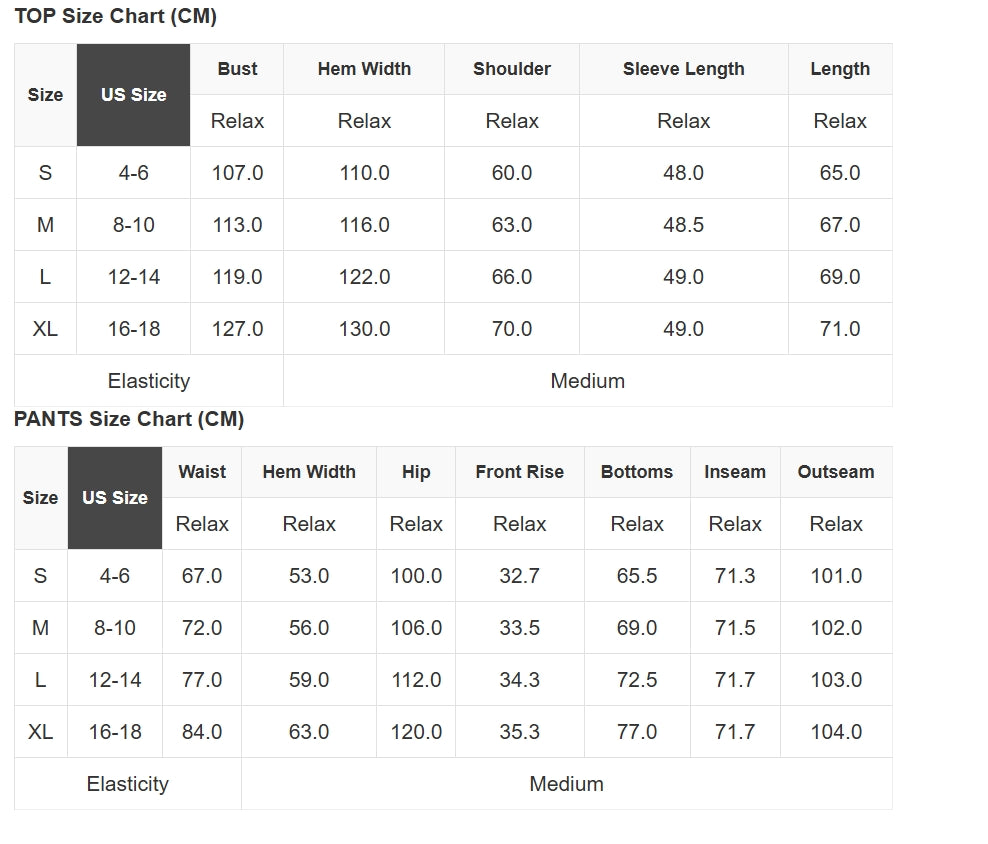Viewport: 988px width, 844px height.
Task: Click the Inseam column header
Action: coord(734,472)
